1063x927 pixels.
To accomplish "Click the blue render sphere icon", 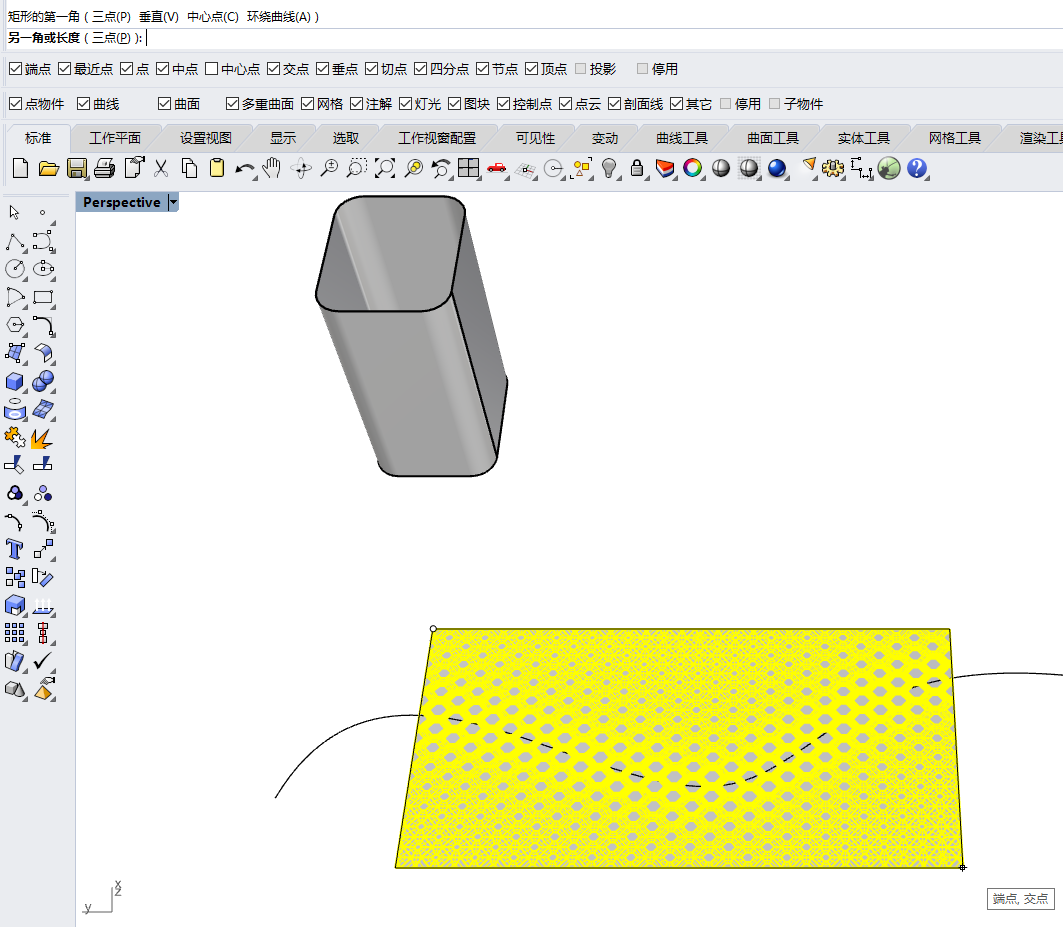I will click(x=777, y=168).
